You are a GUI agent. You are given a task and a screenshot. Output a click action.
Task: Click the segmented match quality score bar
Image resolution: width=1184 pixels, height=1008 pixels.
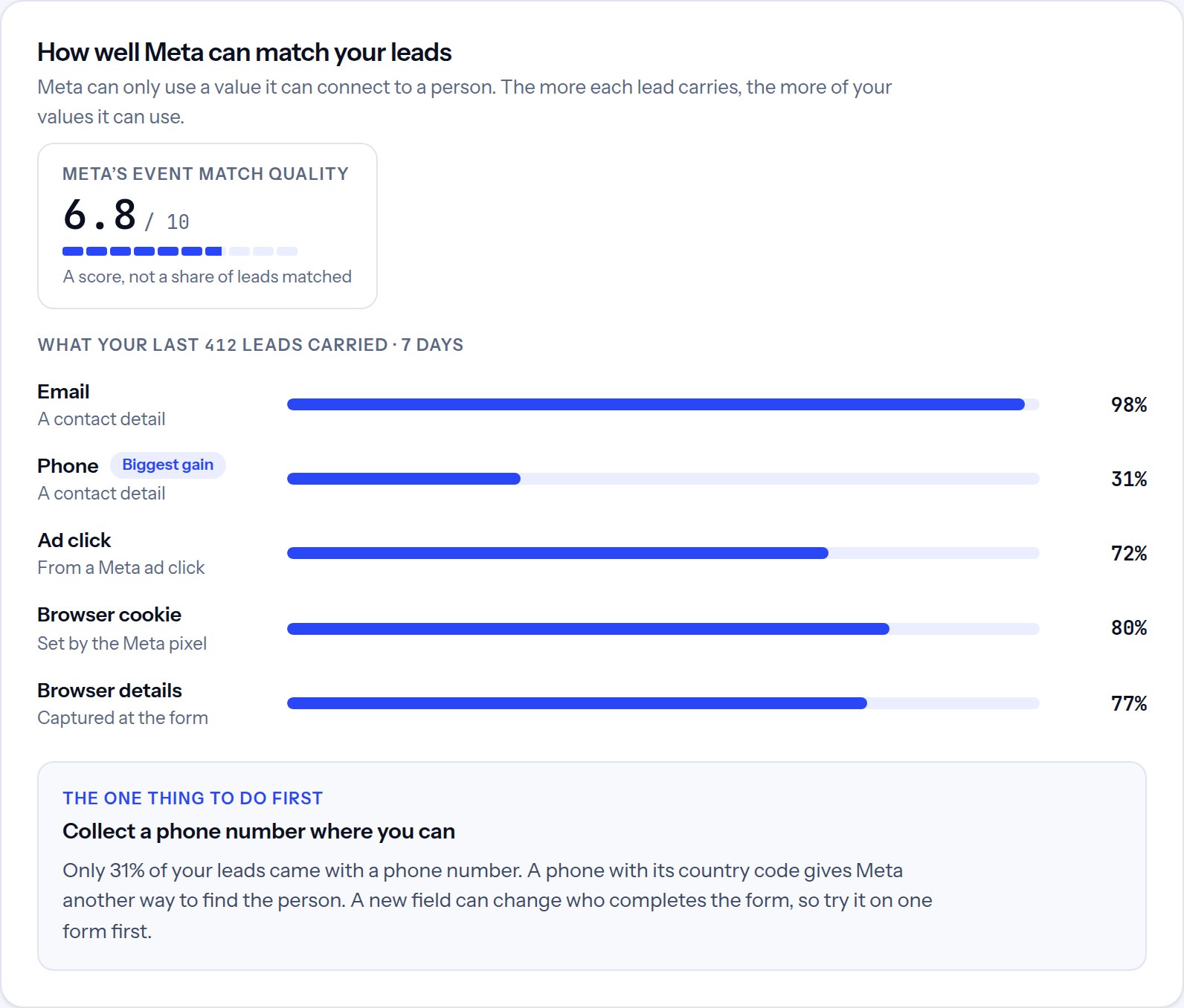click(180, 251)
